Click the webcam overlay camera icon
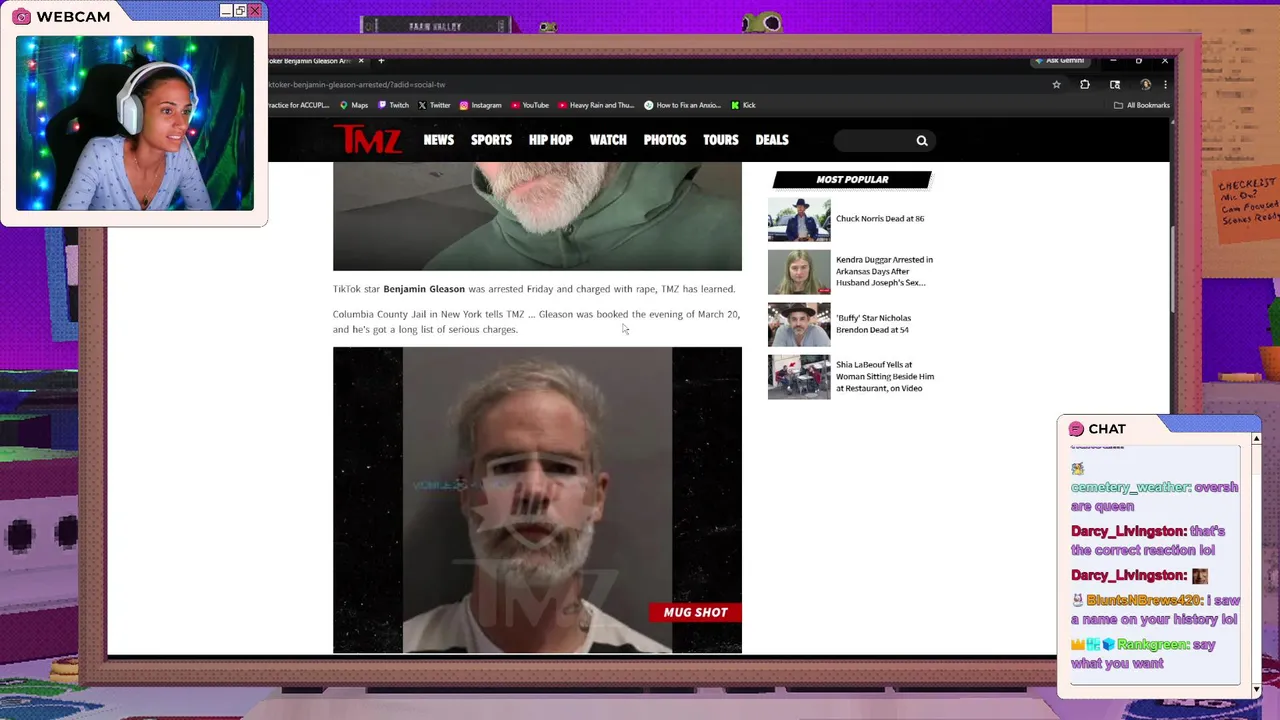The image size is (1280, 720). coord(21,17)
